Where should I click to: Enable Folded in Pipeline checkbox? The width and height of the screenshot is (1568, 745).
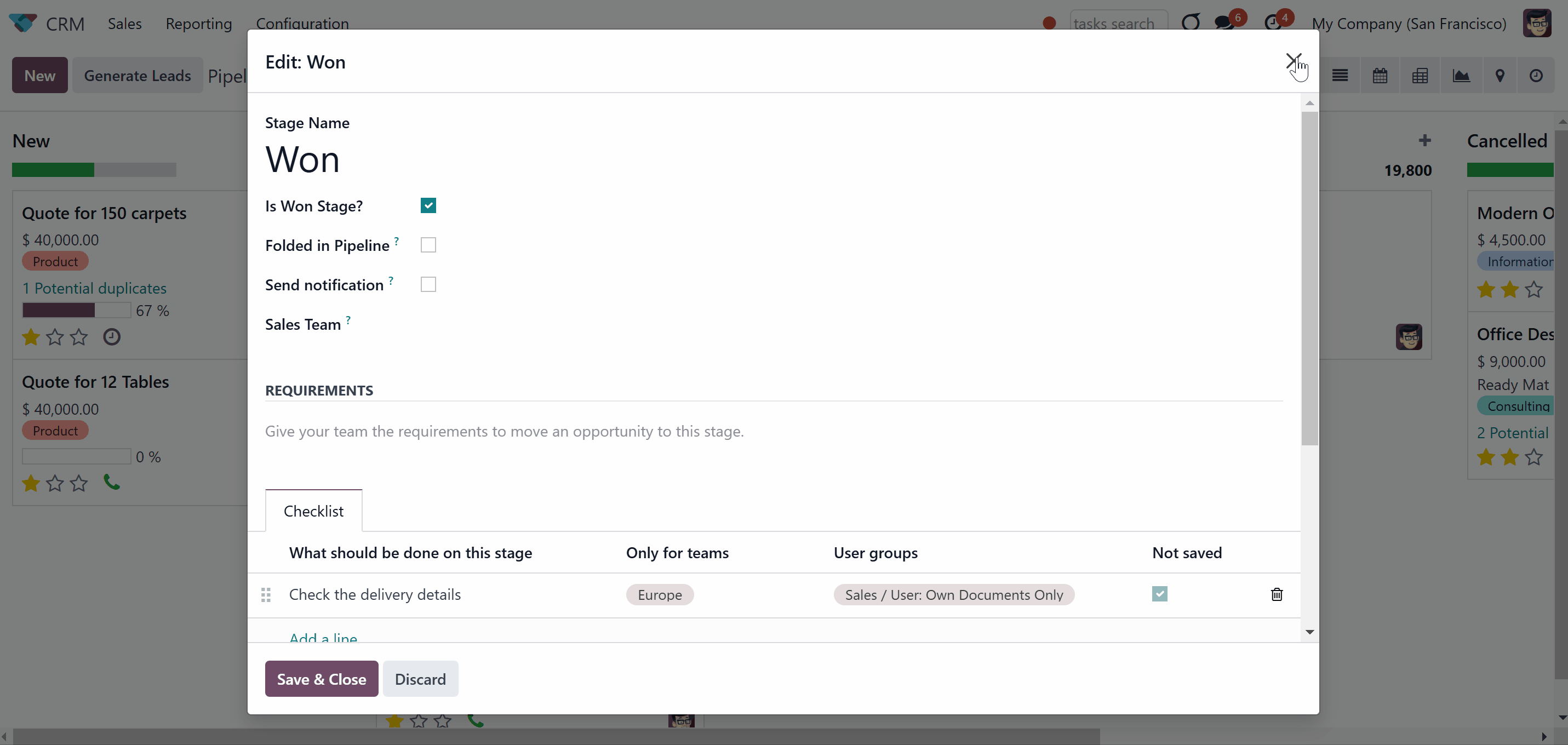click(428, 245)
